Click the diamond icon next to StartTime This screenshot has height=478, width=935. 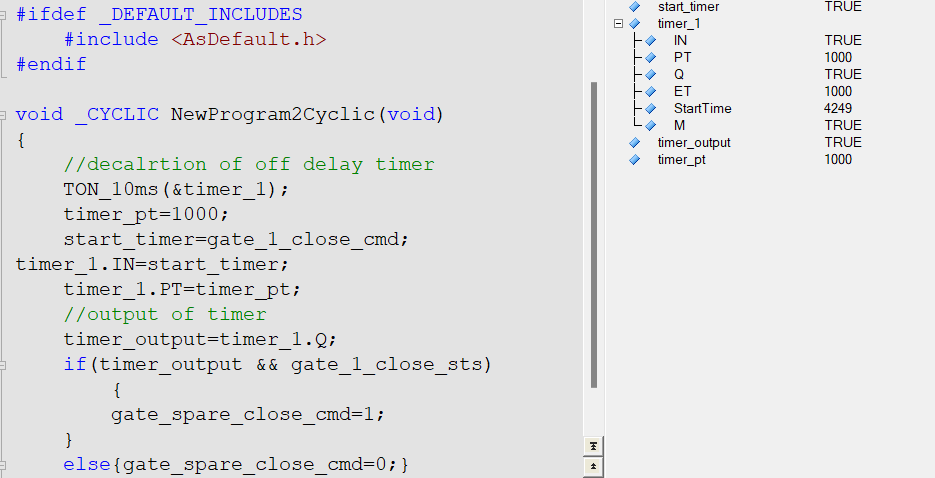click(x=651, y=109)
